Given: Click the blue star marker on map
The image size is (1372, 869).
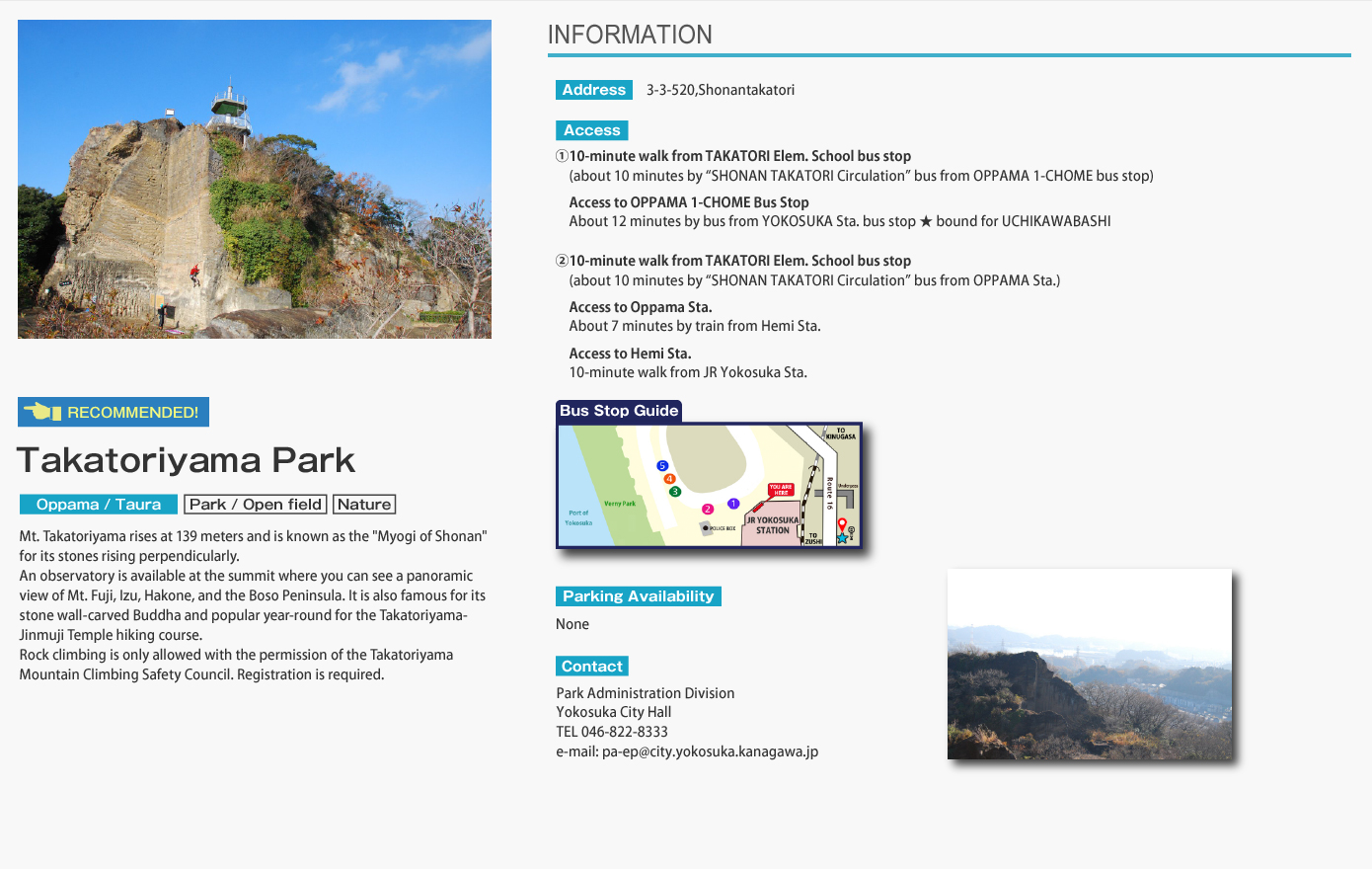Looking at the screenshot, I should click(842, 538).
